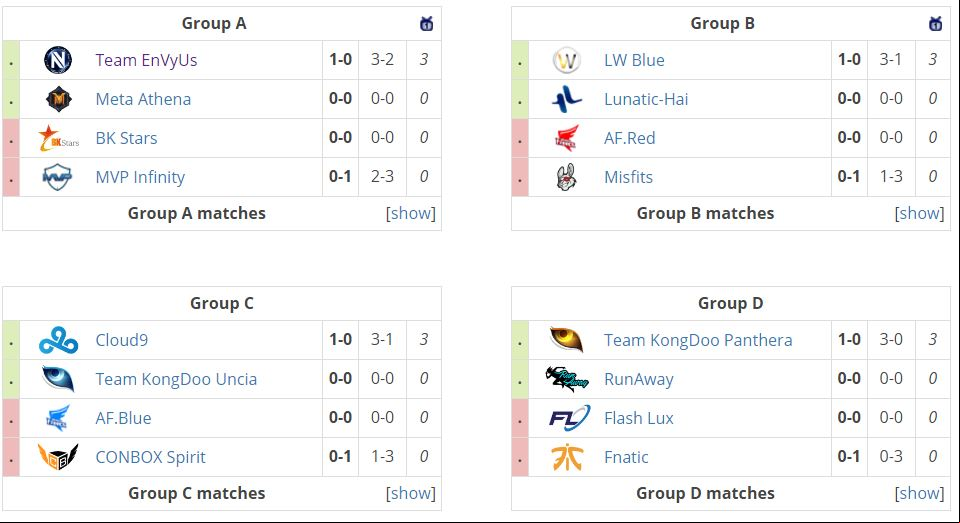Open the MVP Infinity team link

[140, 178]
